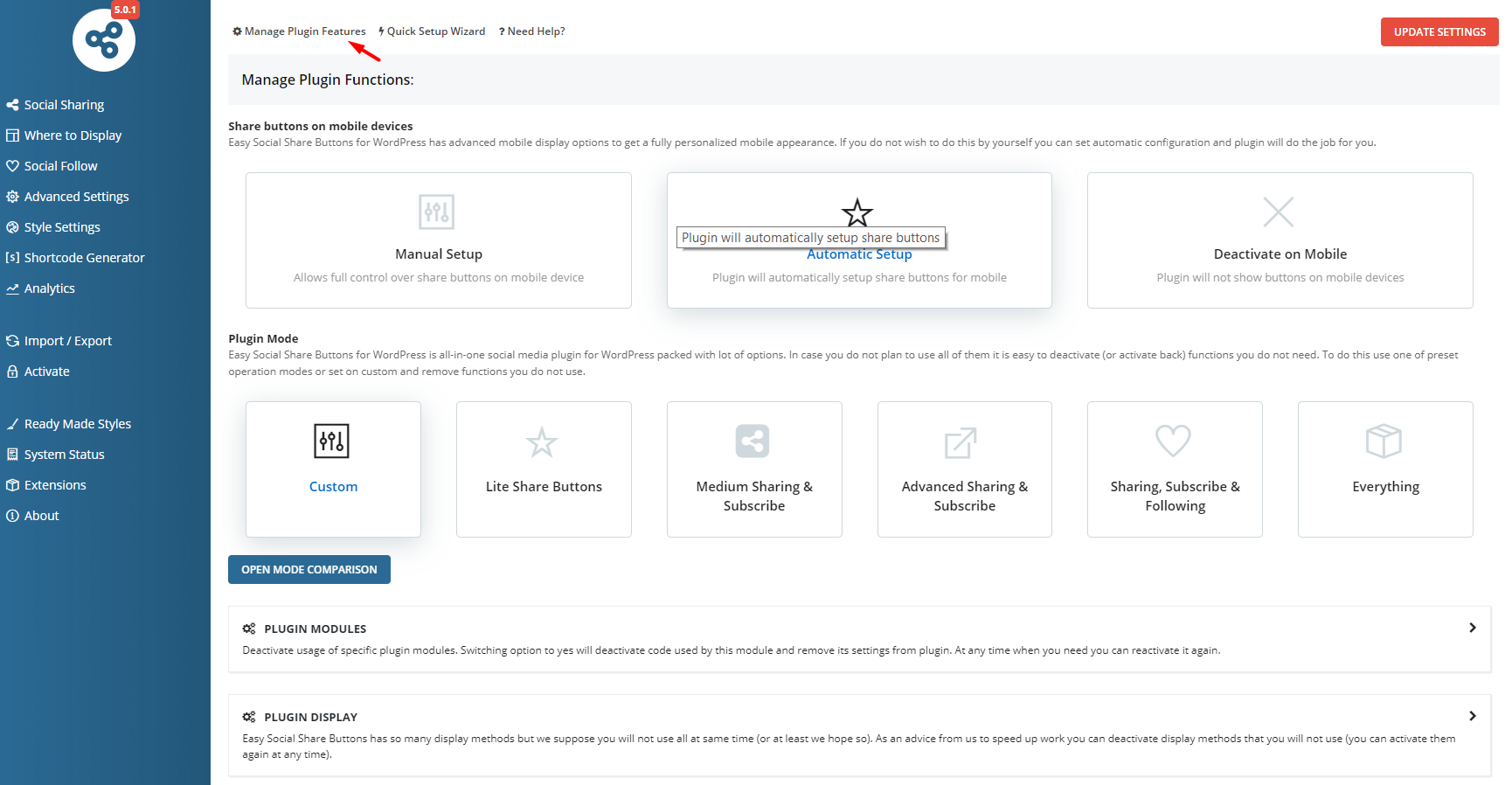Image resolution: width=1512 pixels, height=785 pixels.
Task: Select Deactivate on Mobile option label
Action: coord(1280,254)
